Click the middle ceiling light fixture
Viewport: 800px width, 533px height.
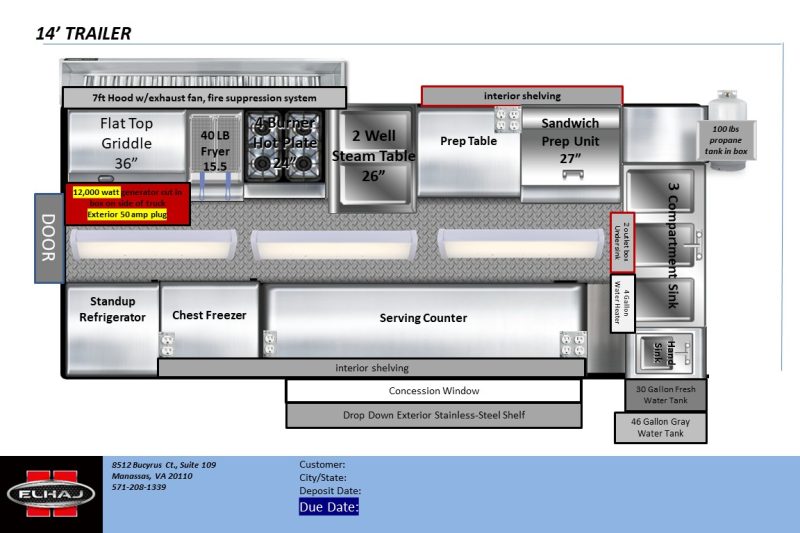coord(334,246)
